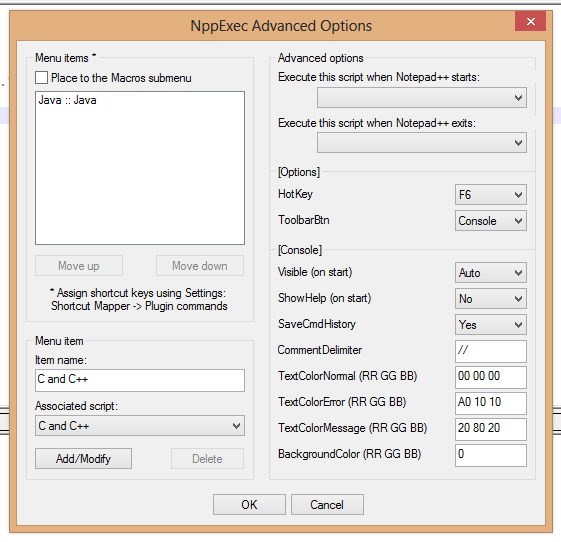Image resolution: width=561 pixels, height=542 pixels.
Task: Dismiss the dialog with Cancel
Action: coord(327,504)
